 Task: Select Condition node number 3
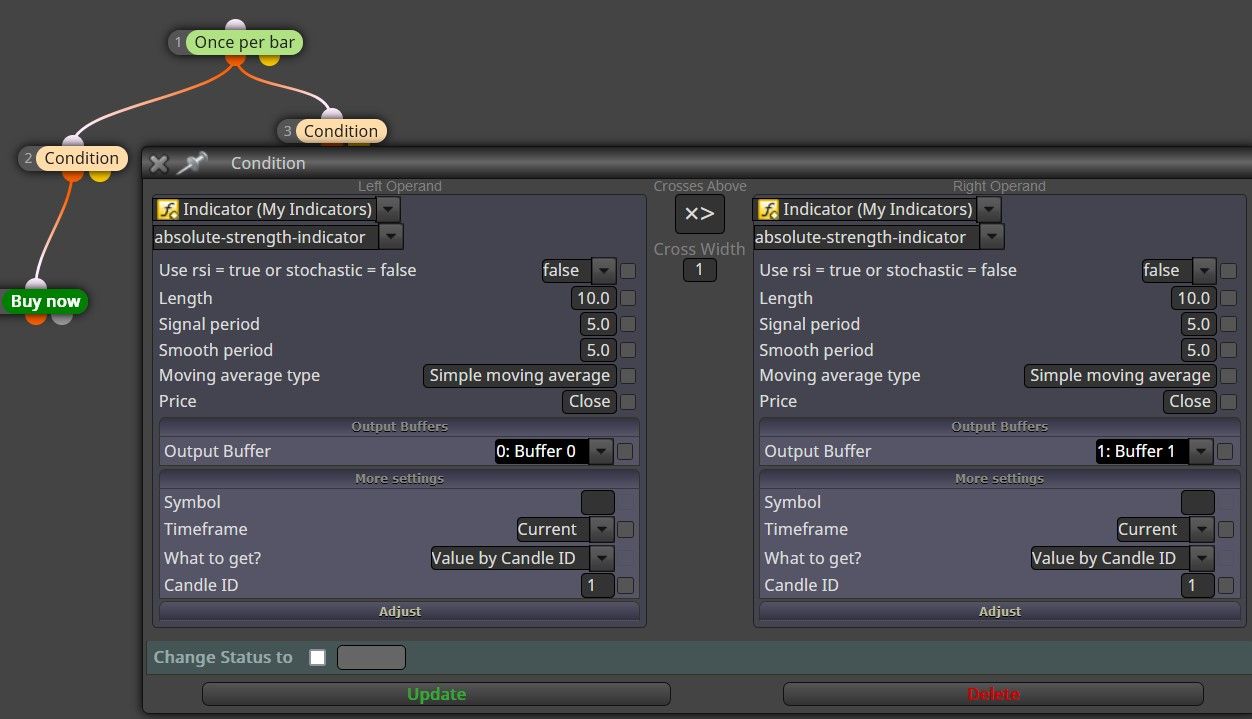[340, 131]
